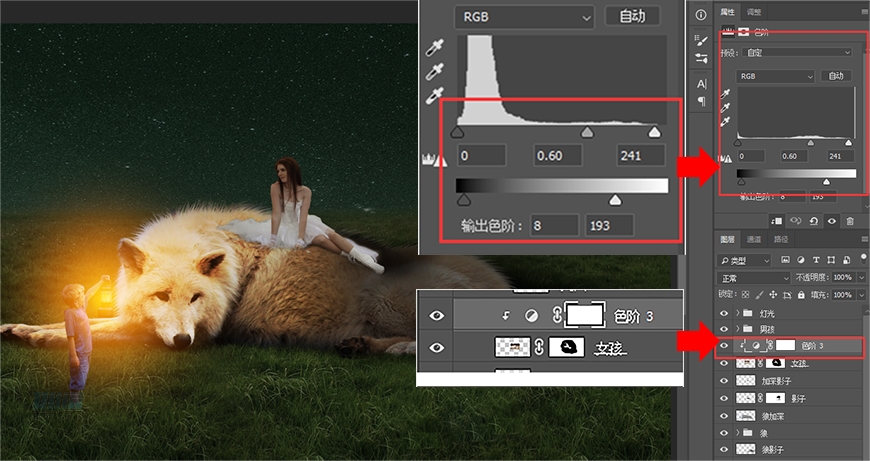Viewport: 870px width, 461px height.
Task: Toggle the layer filtering switch
Action: (x=863, y=259)
